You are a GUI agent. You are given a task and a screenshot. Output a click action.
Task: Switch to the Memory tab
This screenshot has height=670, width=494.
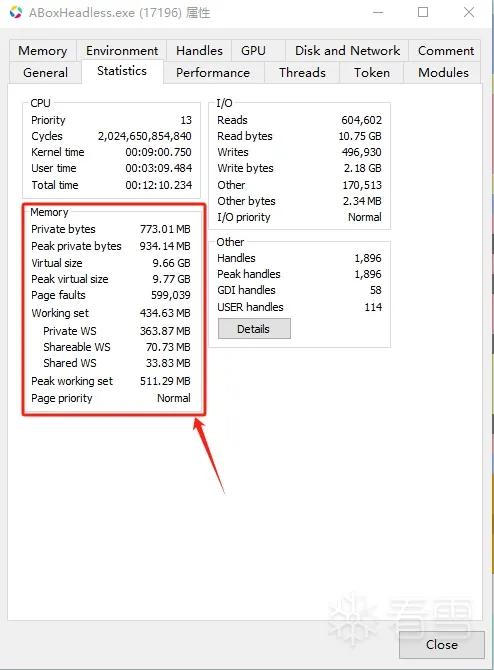(x=43, y=51)
